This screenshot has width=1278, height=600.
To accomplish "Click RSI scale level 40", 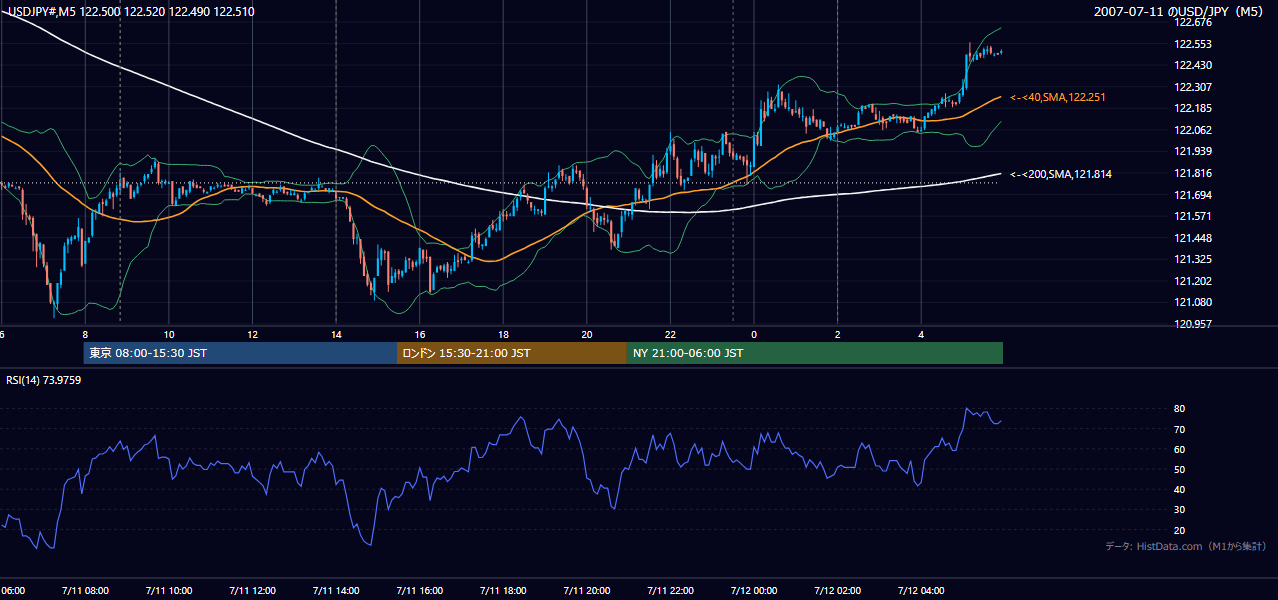I will point(1180,489).
